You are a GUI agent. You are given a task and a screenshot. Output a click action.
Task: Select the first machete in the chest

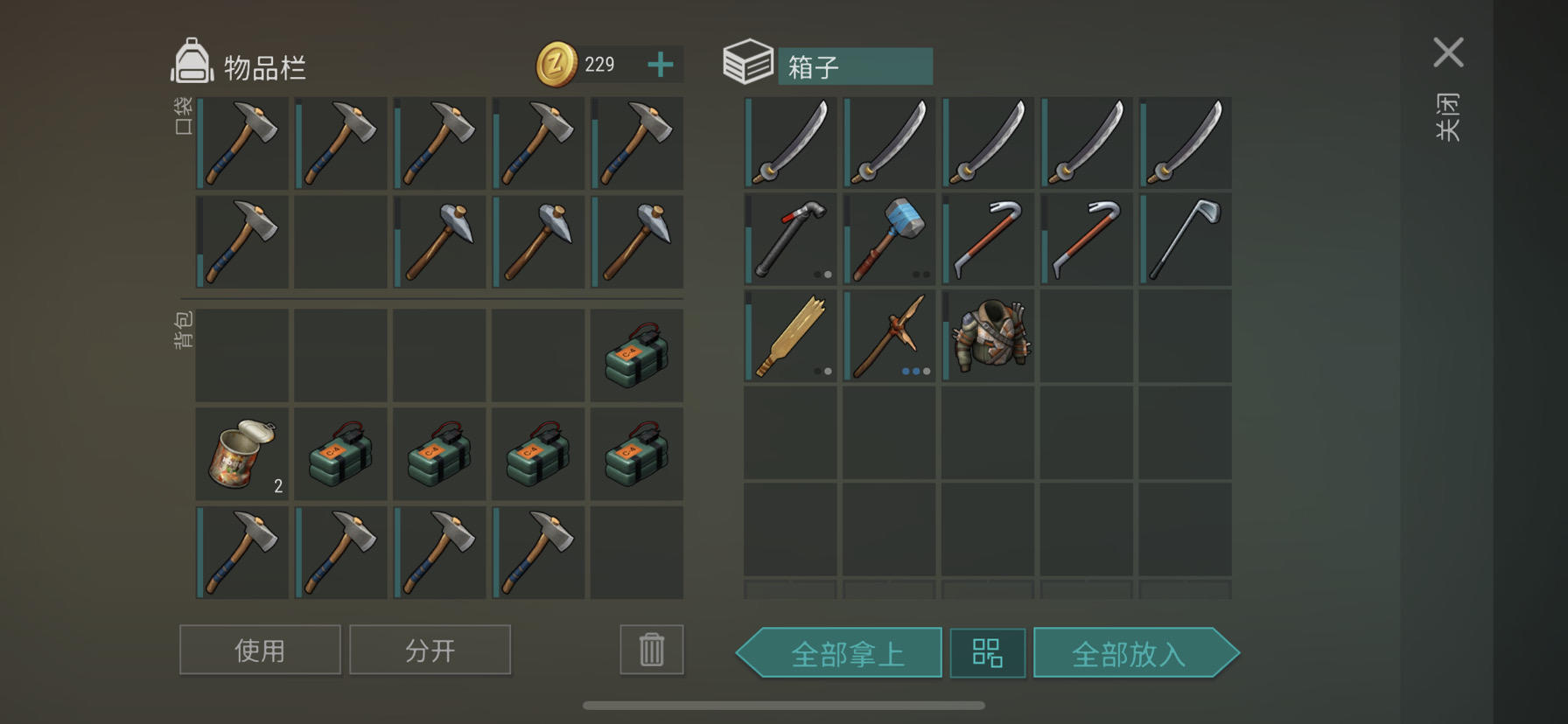[x=790, y=143]
